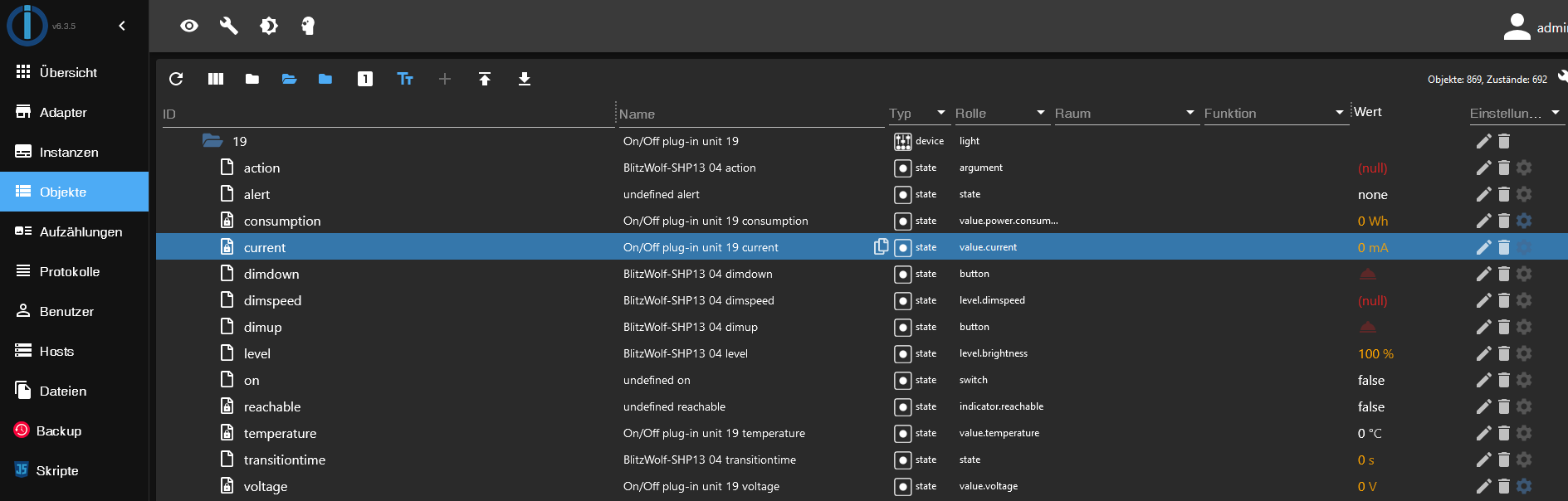Viewport: 1568px width, 501px height.
Task: Open Protokolle in the sidebar
Action: [75, 271]
